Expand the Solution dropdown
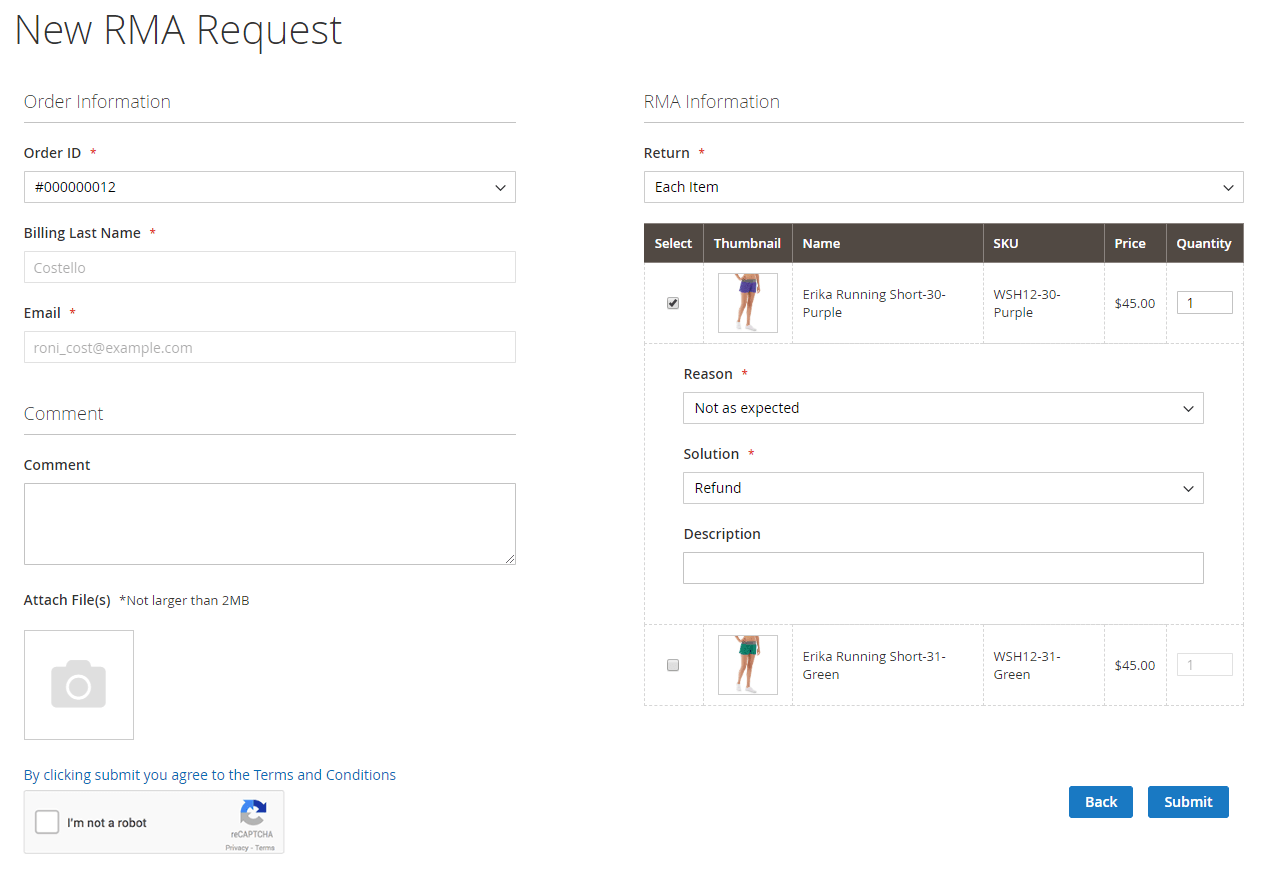 tap(943, 488)
